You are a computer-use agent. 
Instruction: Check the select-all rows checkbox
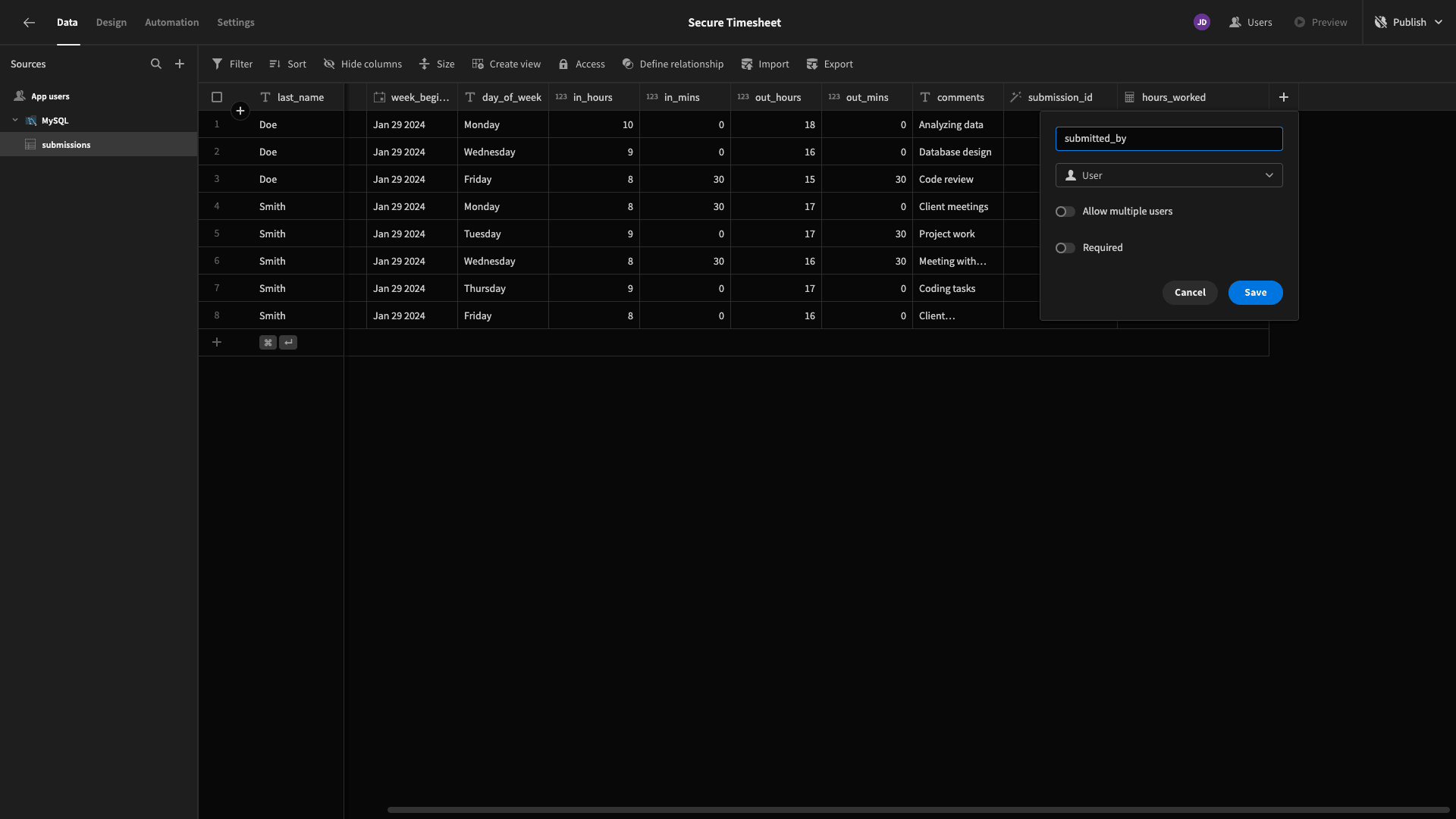217,97
